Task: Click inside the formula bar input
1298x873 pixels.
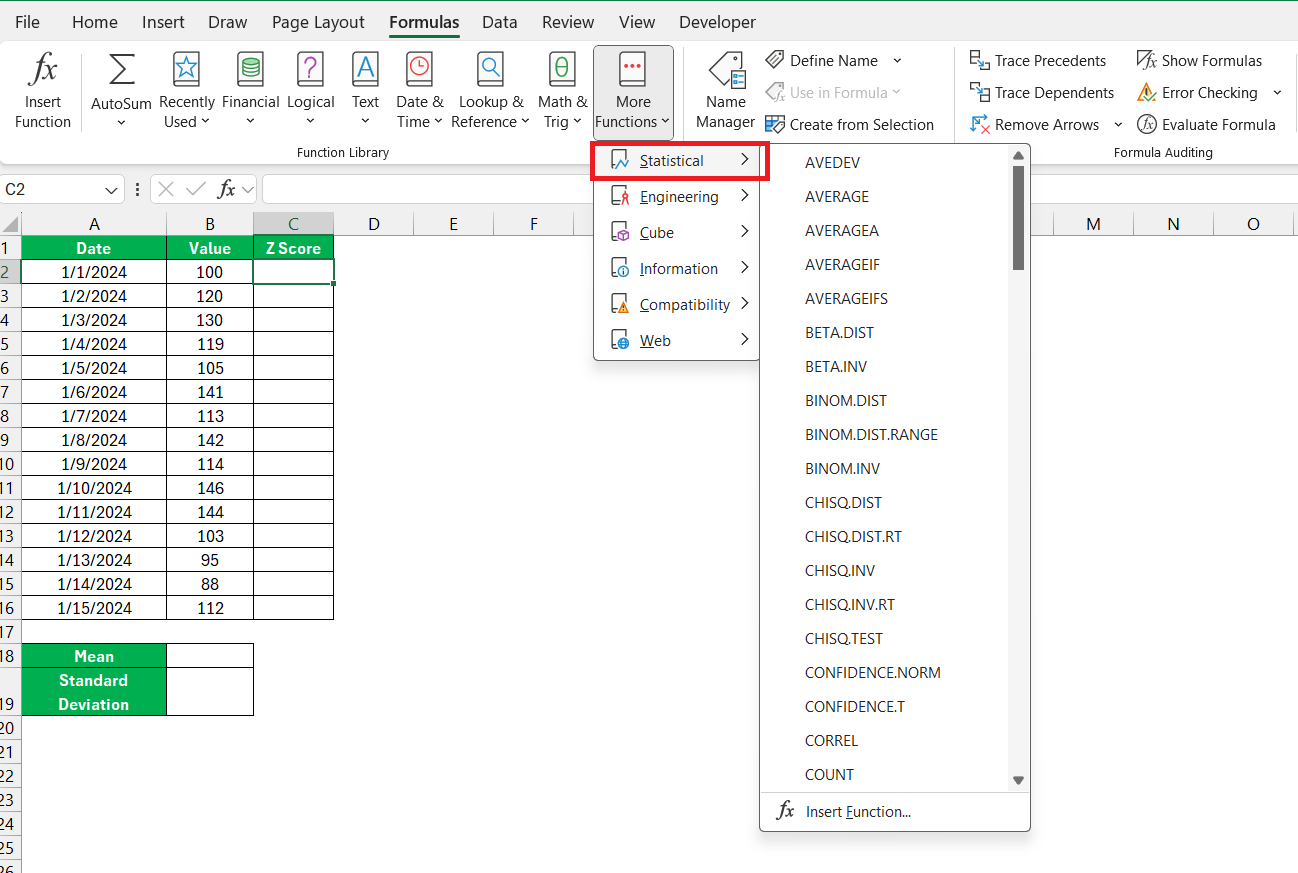Action: pos(780,189)
